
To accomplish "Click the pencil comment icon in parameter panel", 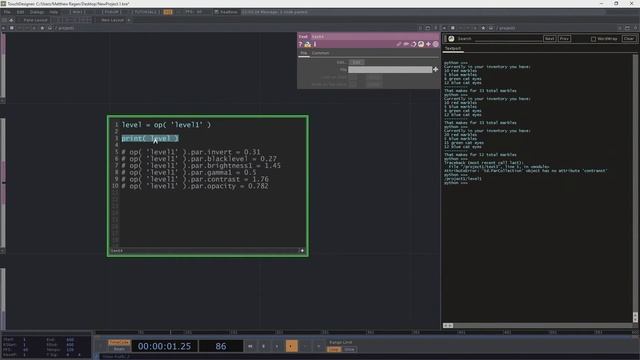I will click(399, 44).
